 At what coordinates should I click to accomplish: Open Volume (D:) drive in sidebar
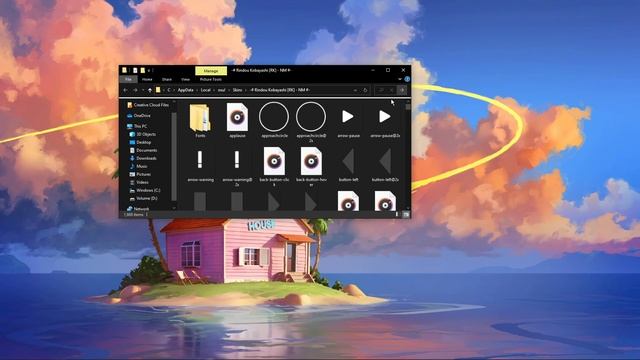point(143,198)
